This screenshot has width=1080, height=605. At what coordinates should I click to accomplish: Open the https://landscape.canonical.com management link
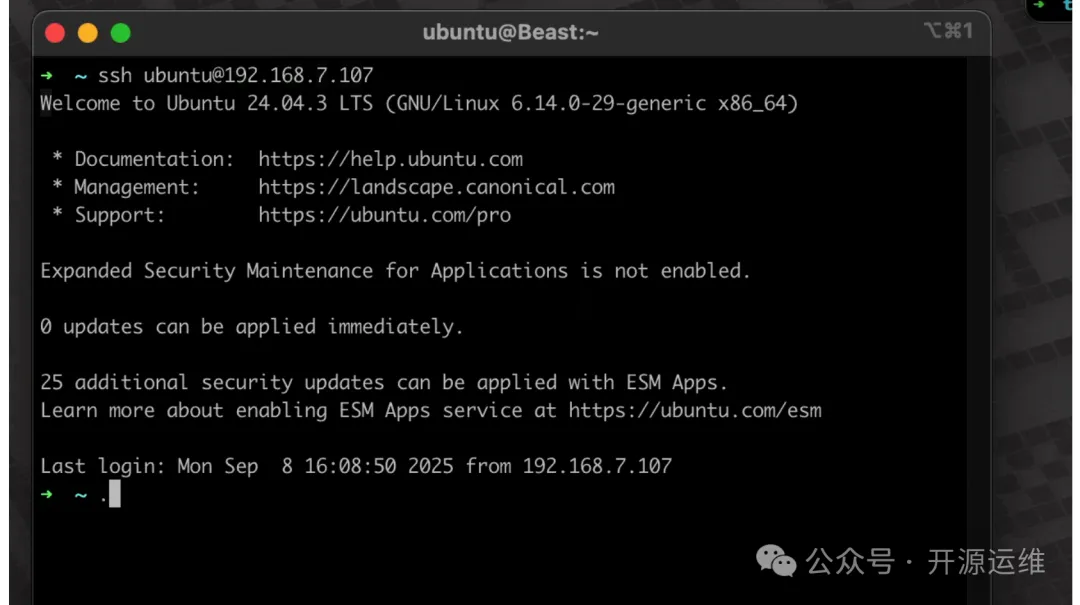(436, 187)
